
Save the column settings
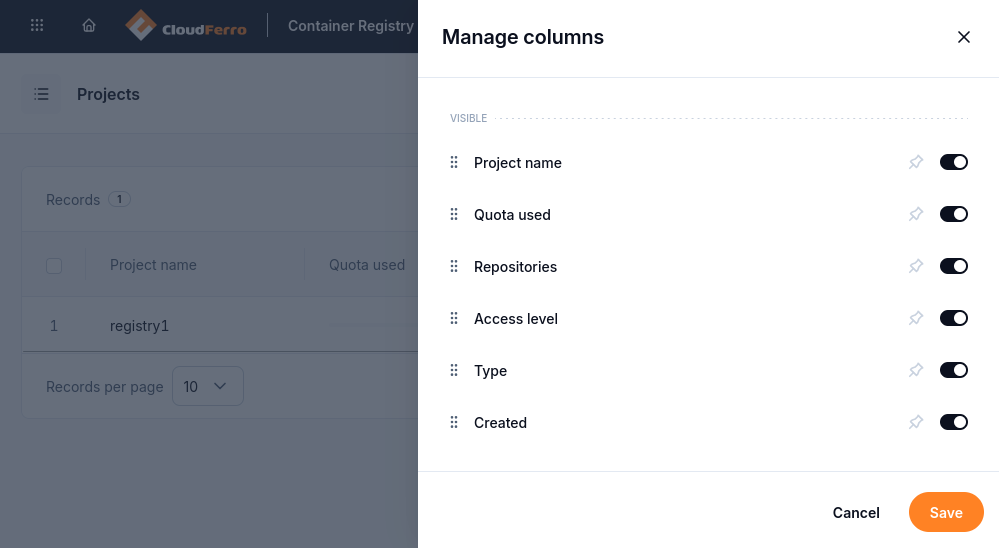click(946, 512)
